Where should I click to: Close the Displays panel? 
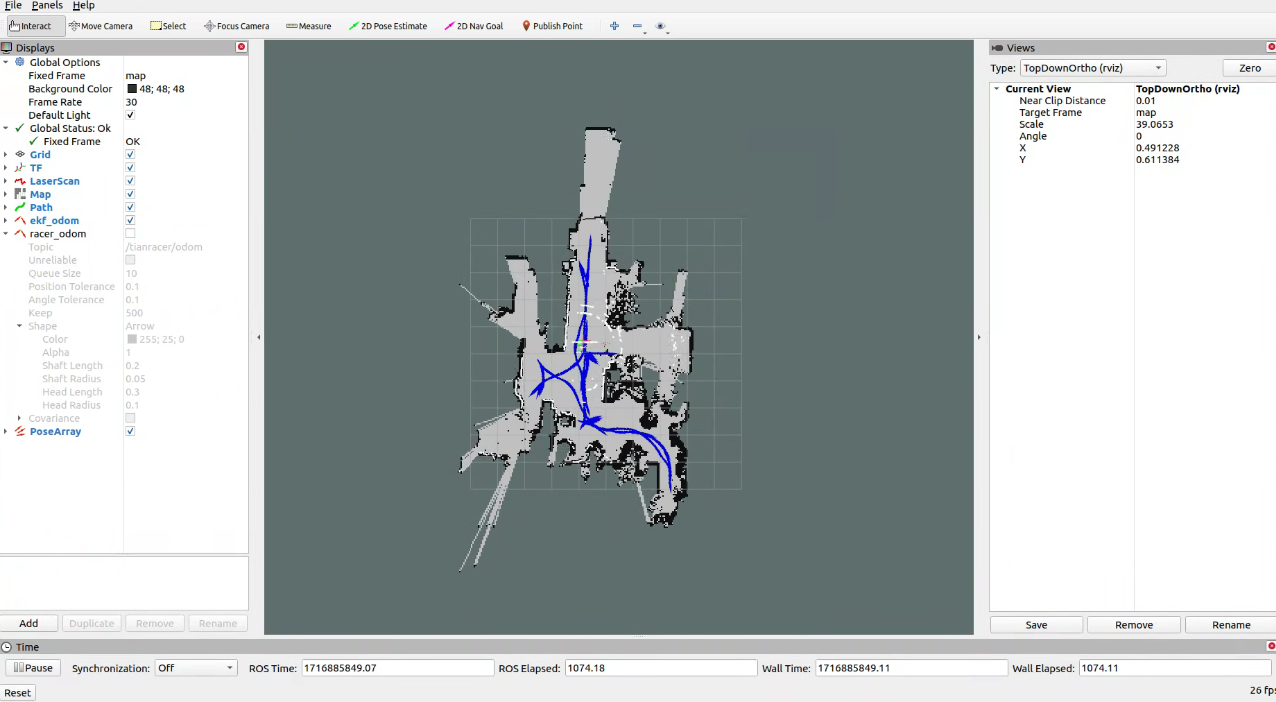click(241, 47)
